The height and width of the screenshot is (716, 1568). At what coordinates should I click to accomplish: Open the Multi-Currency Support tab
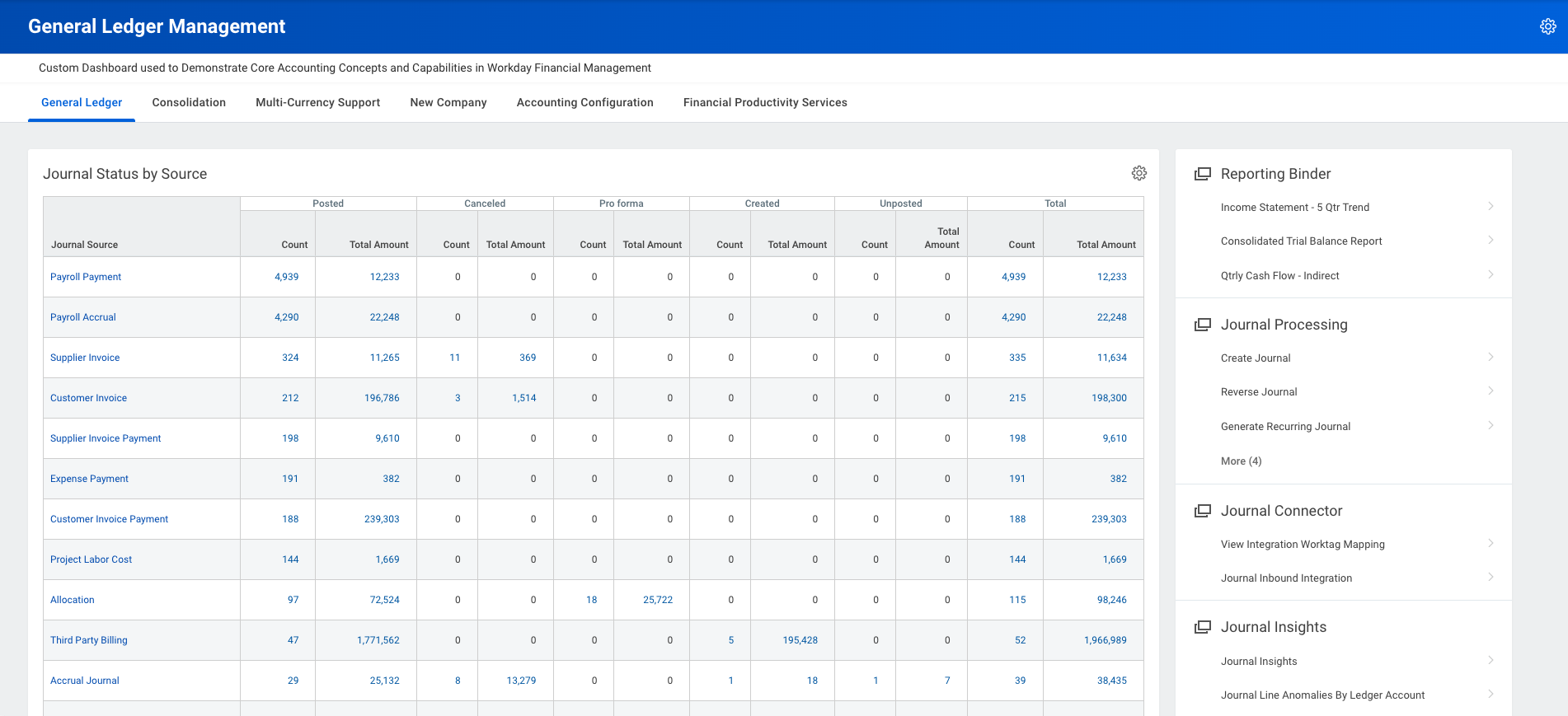317,102
